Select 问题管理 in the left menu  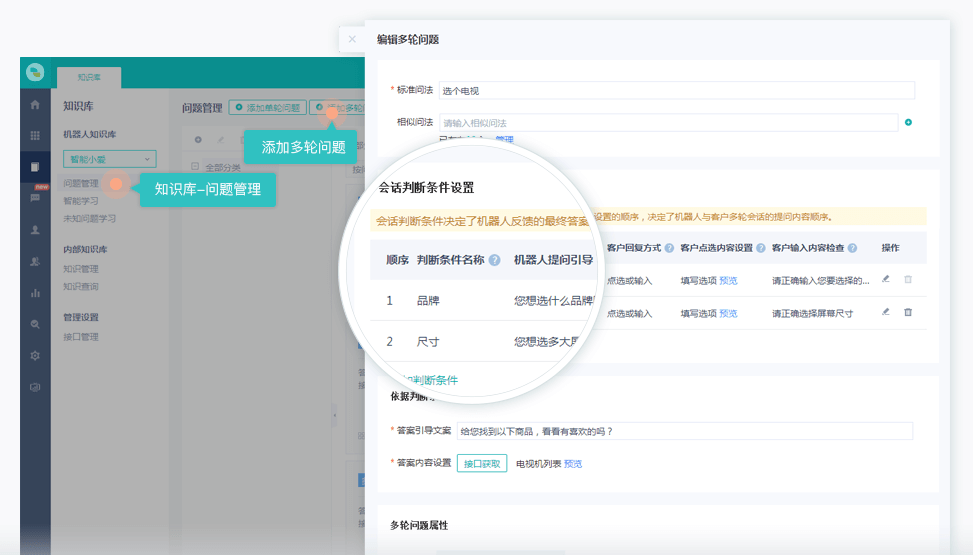point(81,183)
